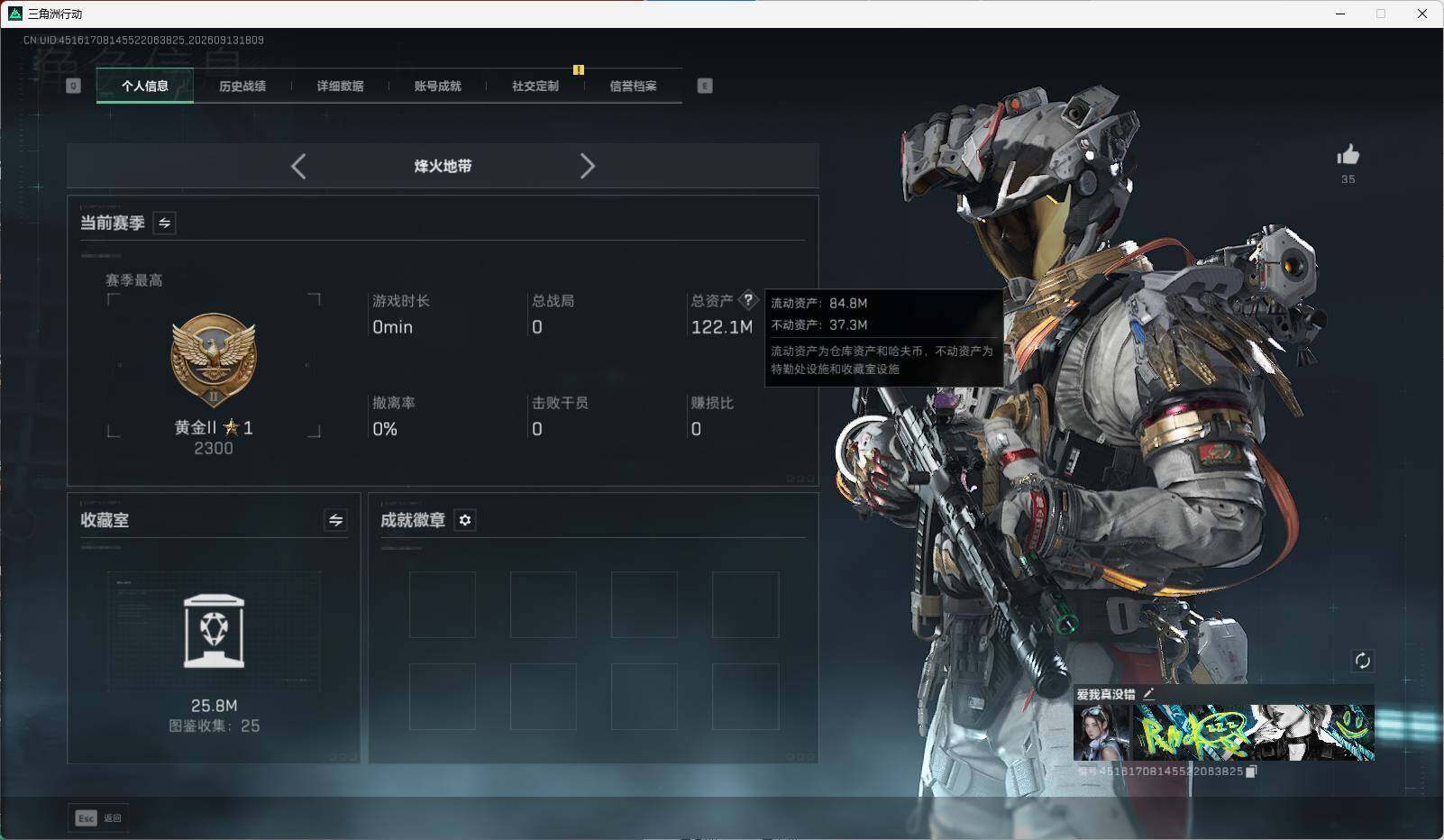Open the 收藏室 display case icon

(x=214, y=631)
